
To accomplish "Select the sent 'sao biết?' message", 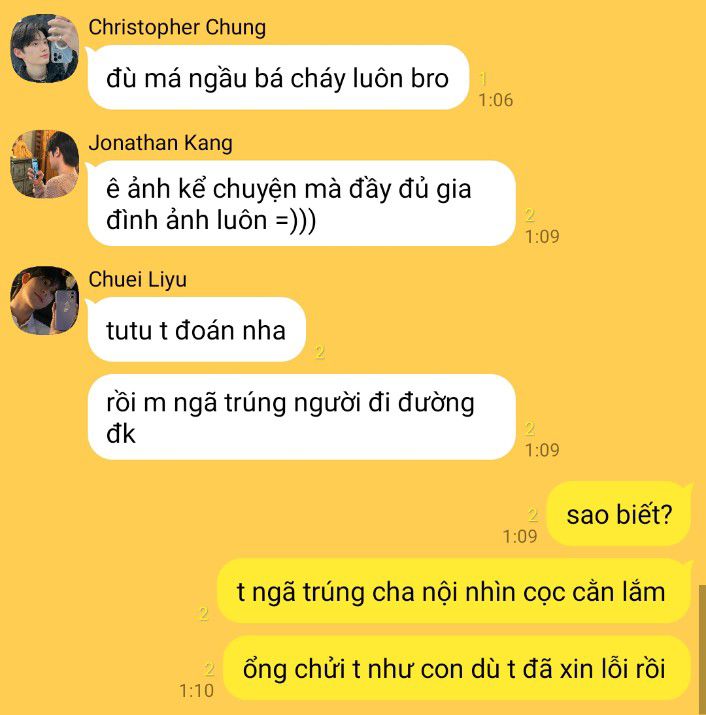I will [619, 514].
